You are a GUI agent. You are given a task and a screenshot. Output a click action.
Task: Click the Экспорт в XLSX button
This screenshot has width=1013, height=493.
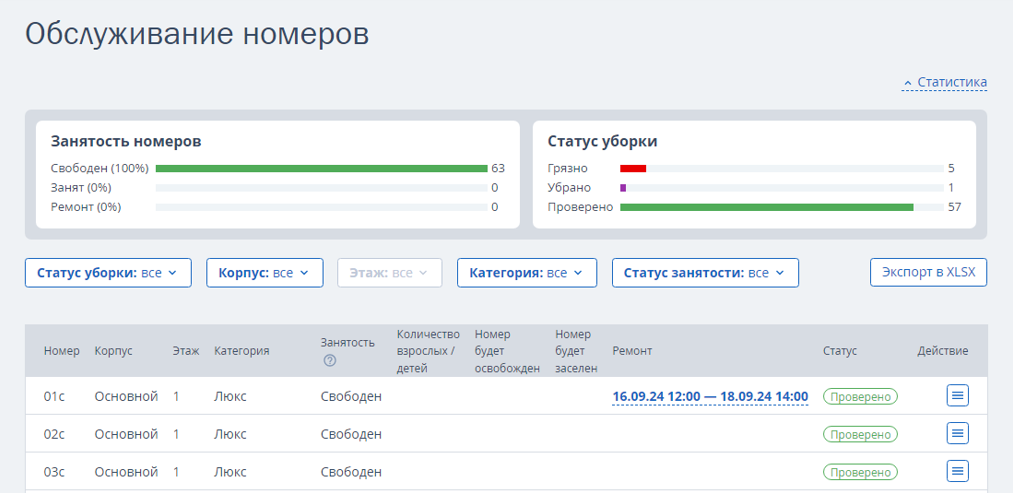[928, 272]
